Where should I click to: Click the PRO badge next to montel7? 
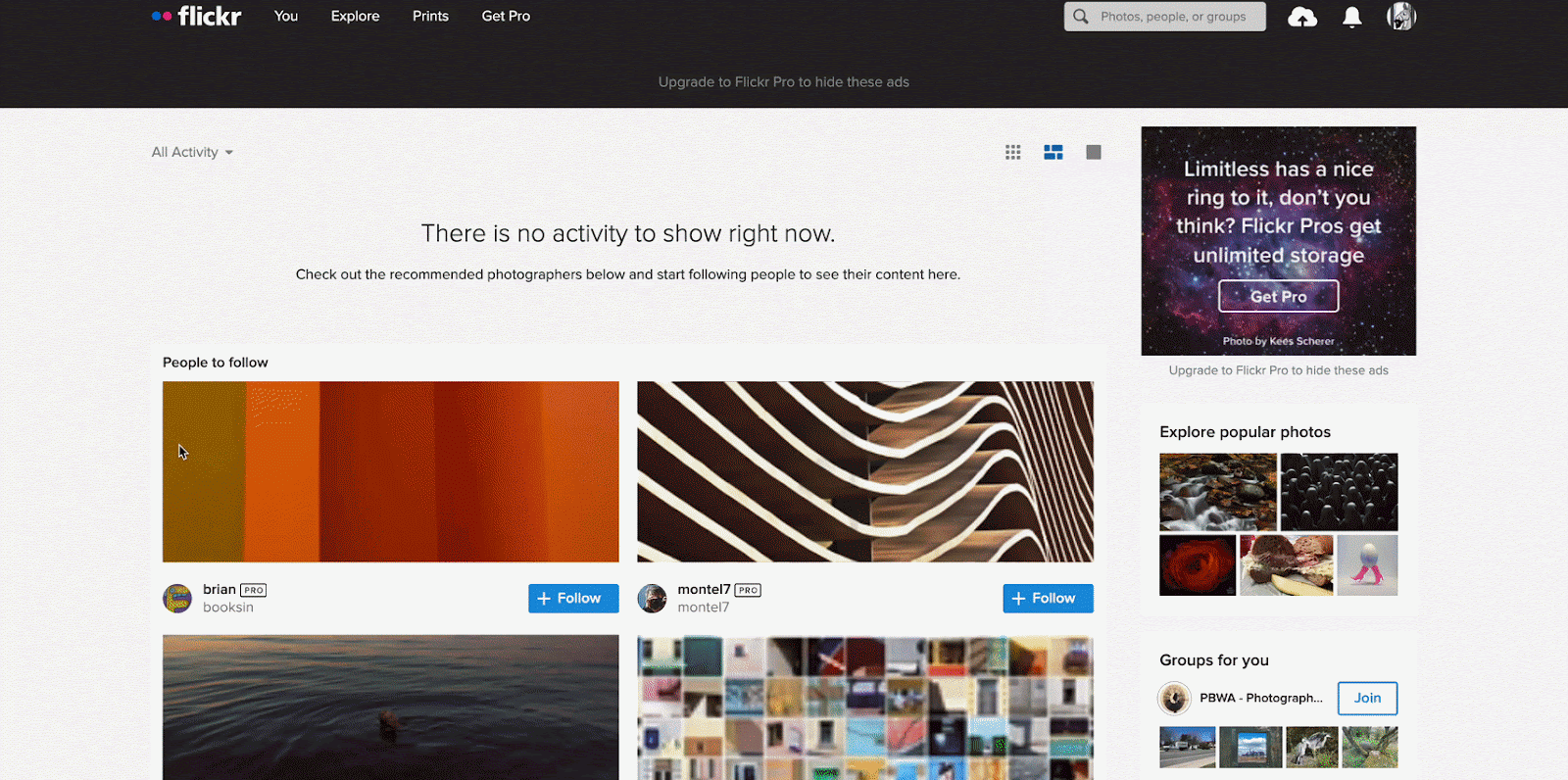(748, 590)
